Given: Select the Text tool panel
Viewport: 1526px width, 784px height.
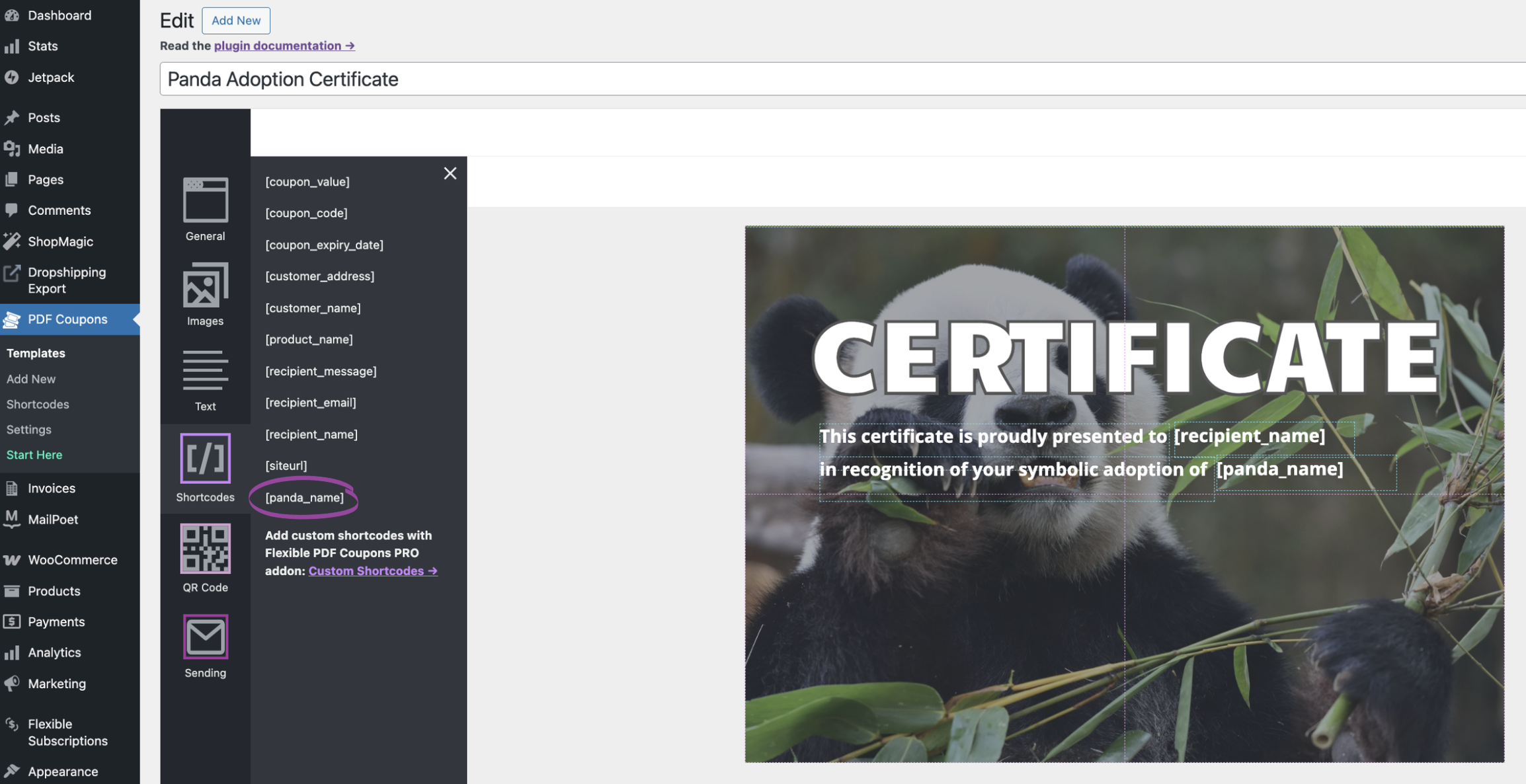Looking at the screenshot, I should point(204,380).
